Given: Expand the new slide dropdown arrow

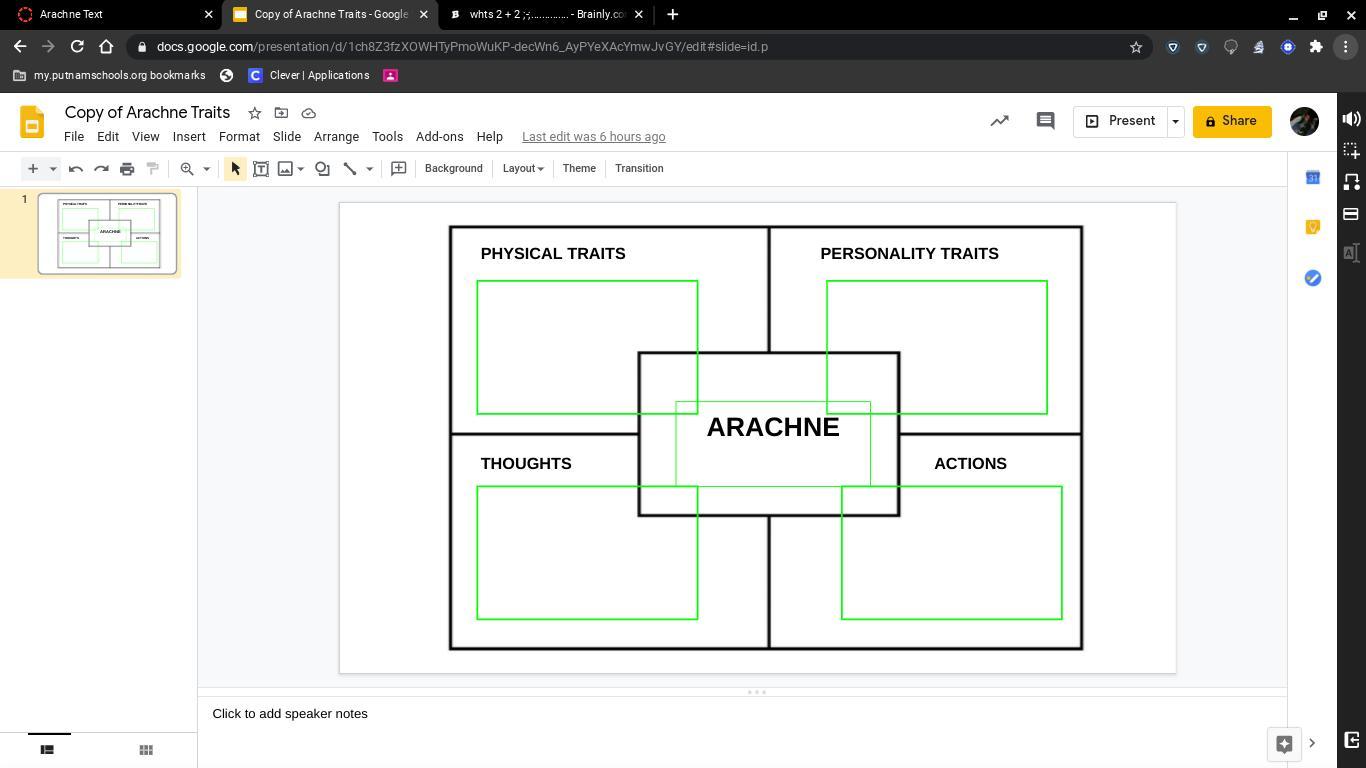Looking at the screenshot, I should click(x=53, y=169).
